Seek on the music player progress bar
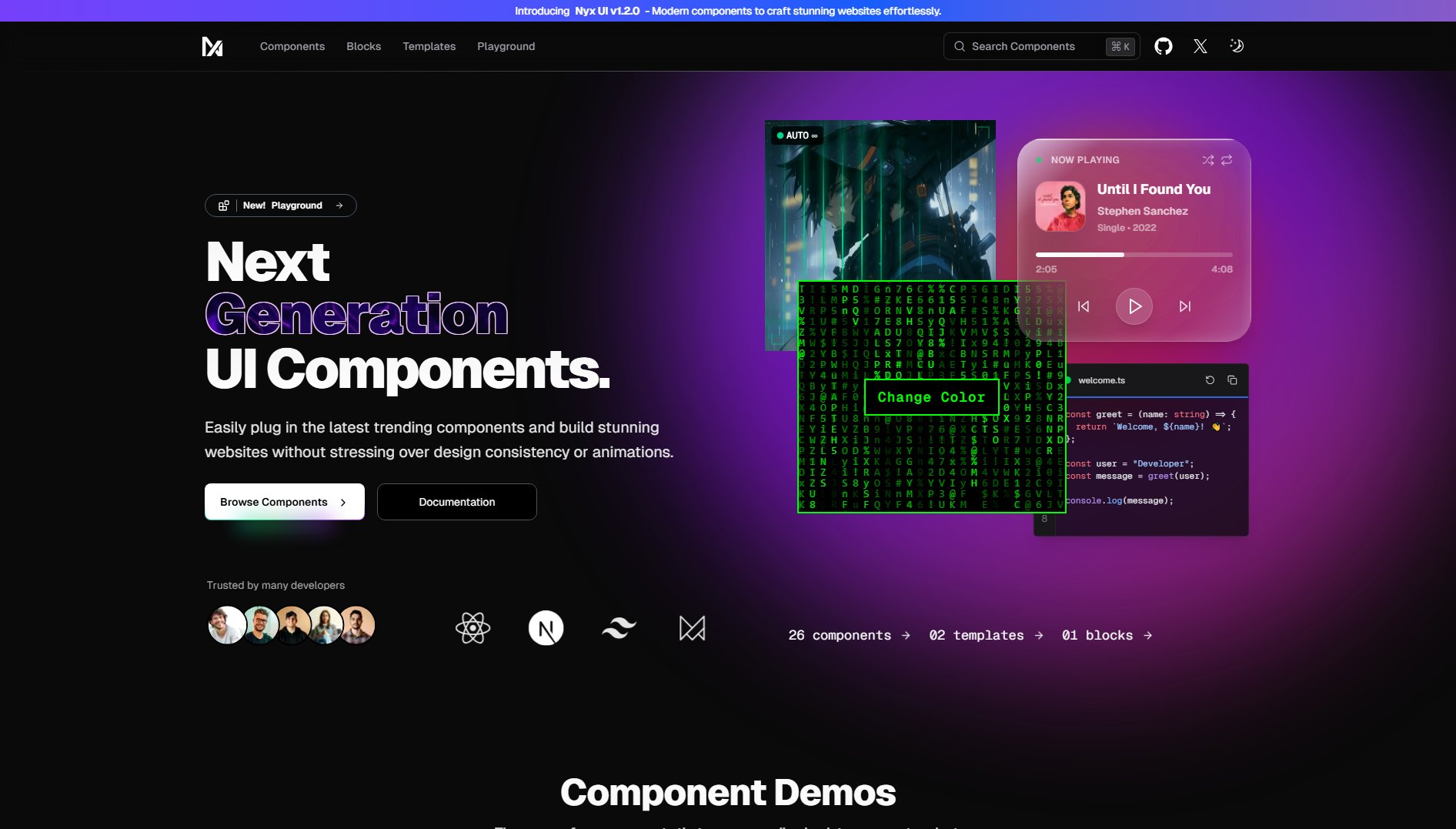The height and width of the screenshot is (829, 1456). 1134,254
